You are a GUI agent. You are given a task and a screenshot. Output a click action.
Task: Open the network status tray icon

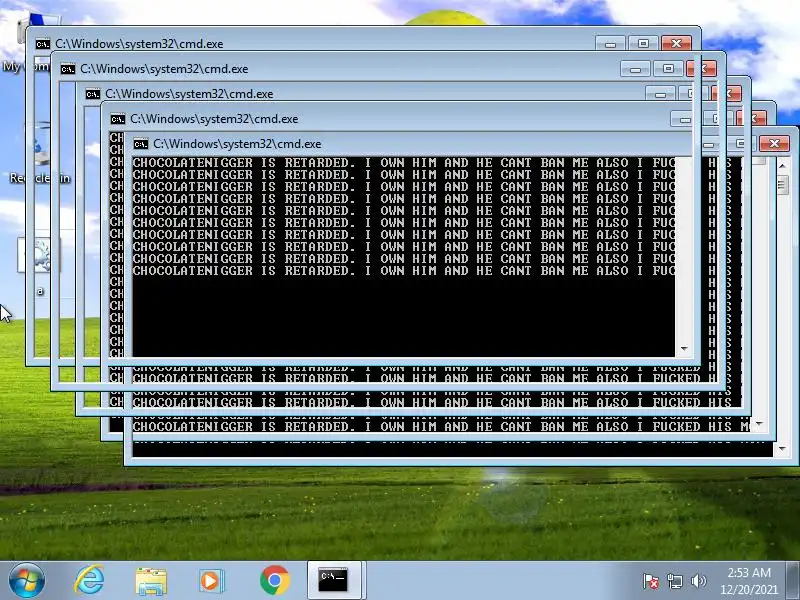coord(674,581)
